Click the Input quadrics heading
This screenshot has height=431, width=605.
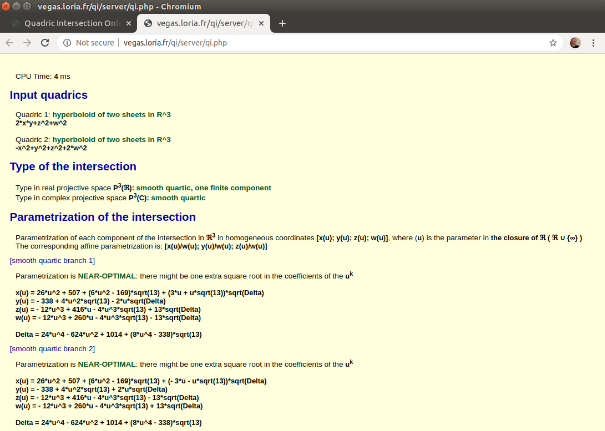(55, 95)
